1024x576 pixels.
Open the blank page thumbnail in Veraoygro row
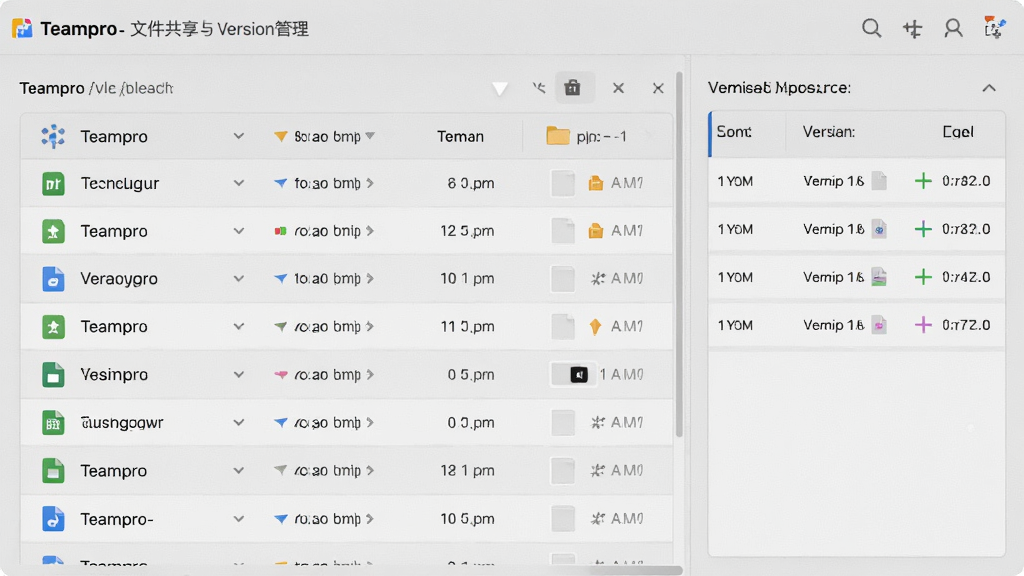pos(563,279)
